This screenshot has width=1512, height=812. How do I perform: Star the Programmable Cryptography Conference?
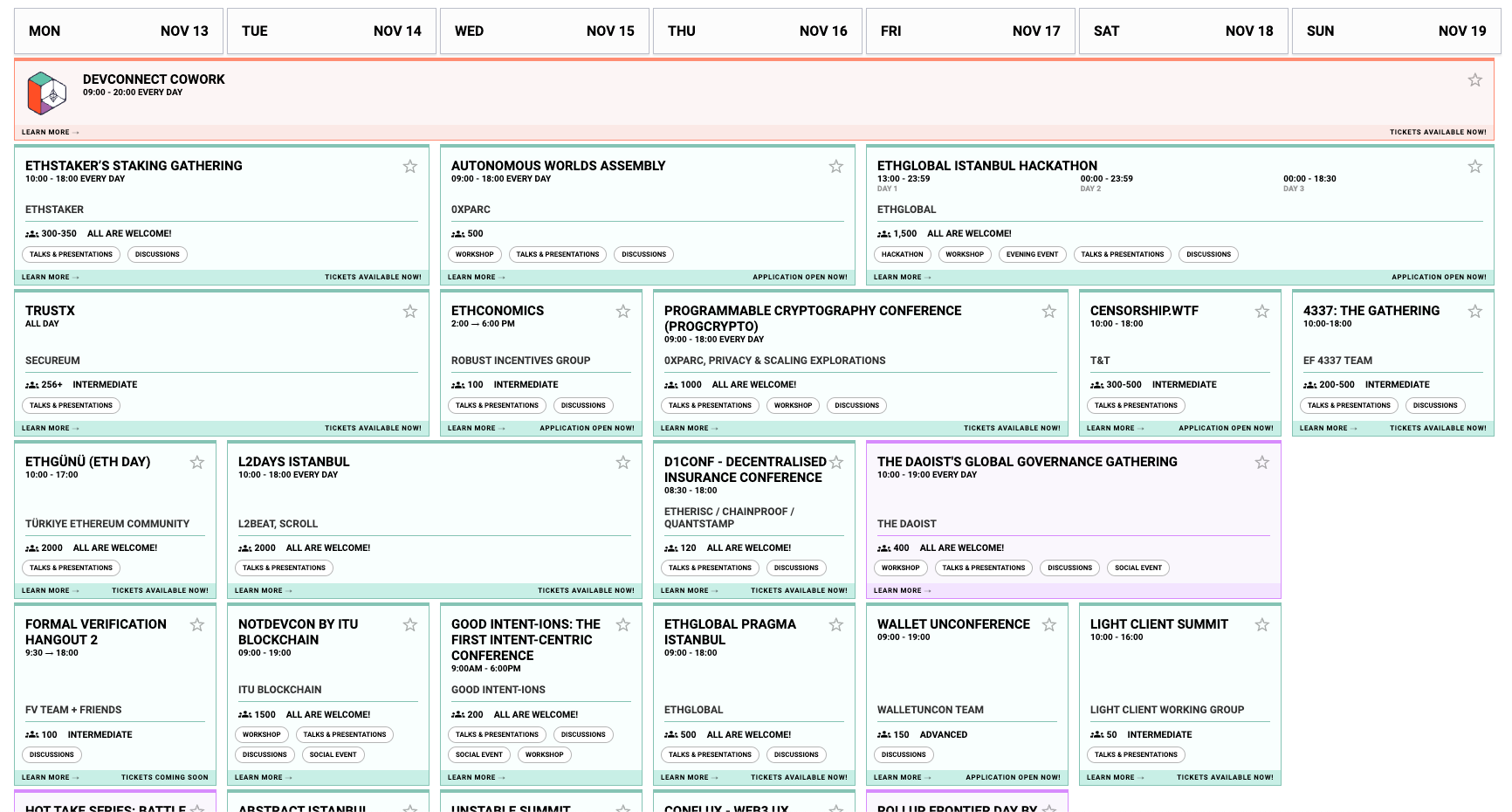[x=1048, y=311]
